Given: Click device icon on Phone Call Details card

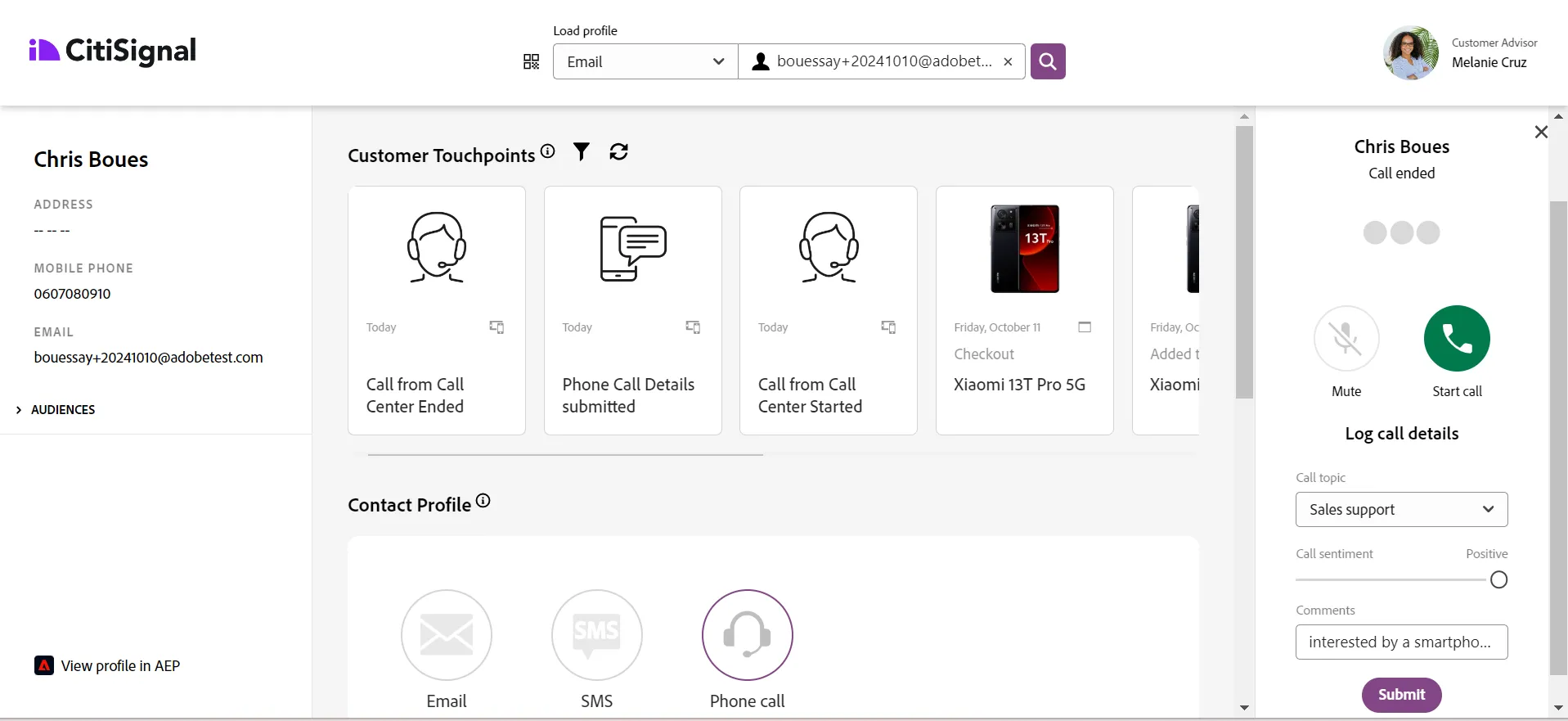Looking at the screenshot, I should (693, 327).
